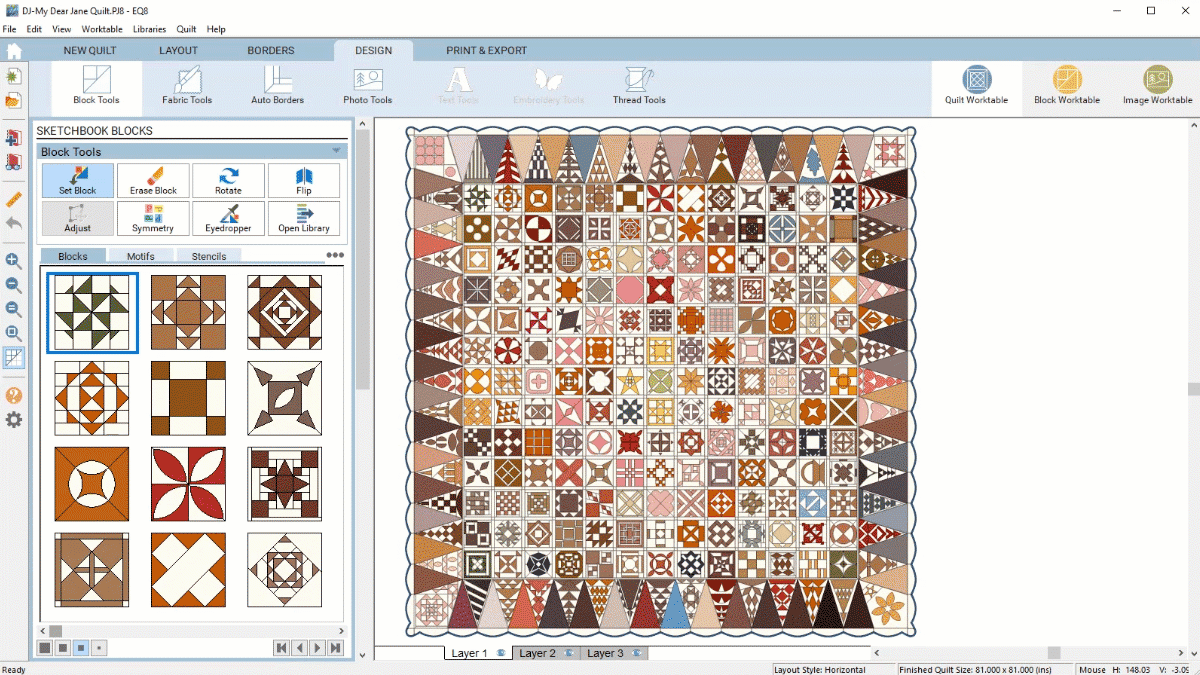Go to the BORDERS tab
The width and height of the screenshot is (1200, 675).
coord(271,50)
